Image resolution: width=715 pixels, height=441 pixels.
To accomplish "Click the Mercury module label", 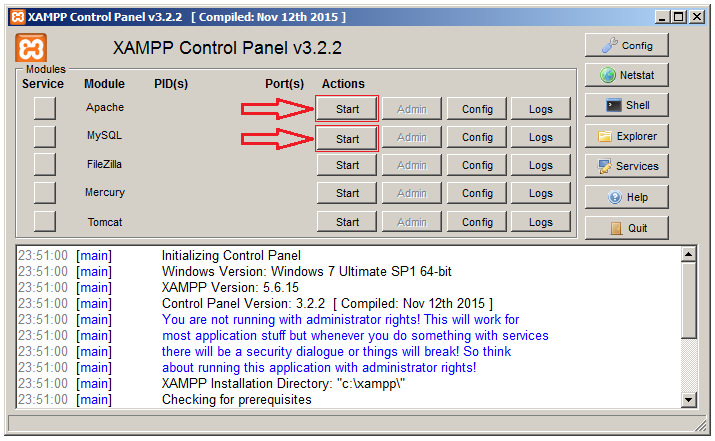I will [105, 192].
